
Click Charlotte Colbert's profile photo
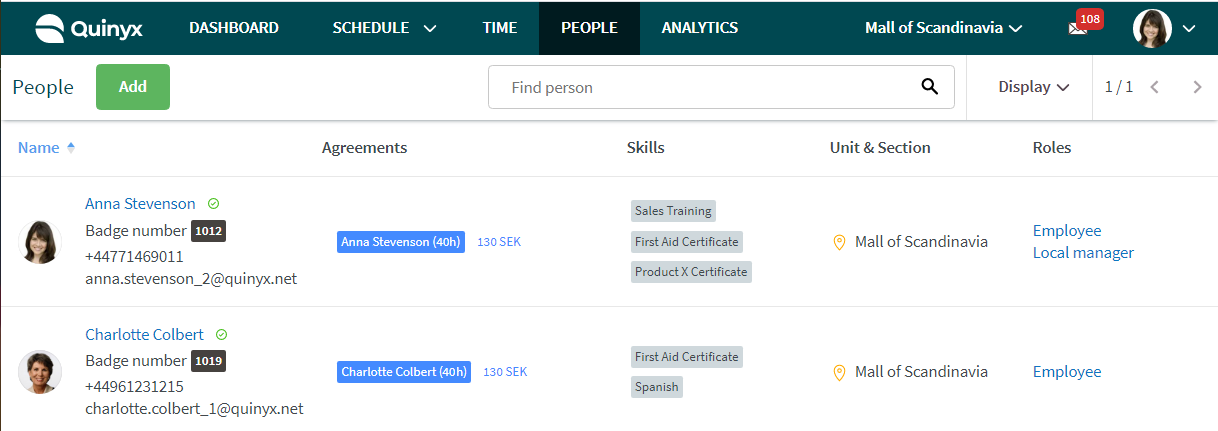tap(40, 372)
